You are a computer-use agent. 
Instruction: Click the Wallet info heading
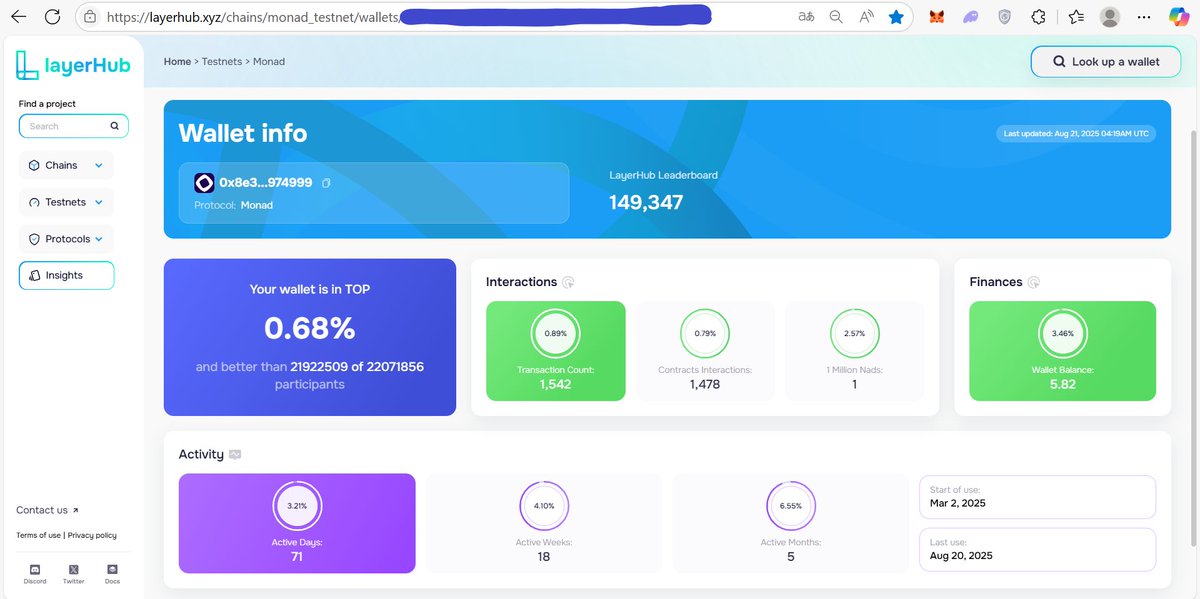tap(243, 133)
